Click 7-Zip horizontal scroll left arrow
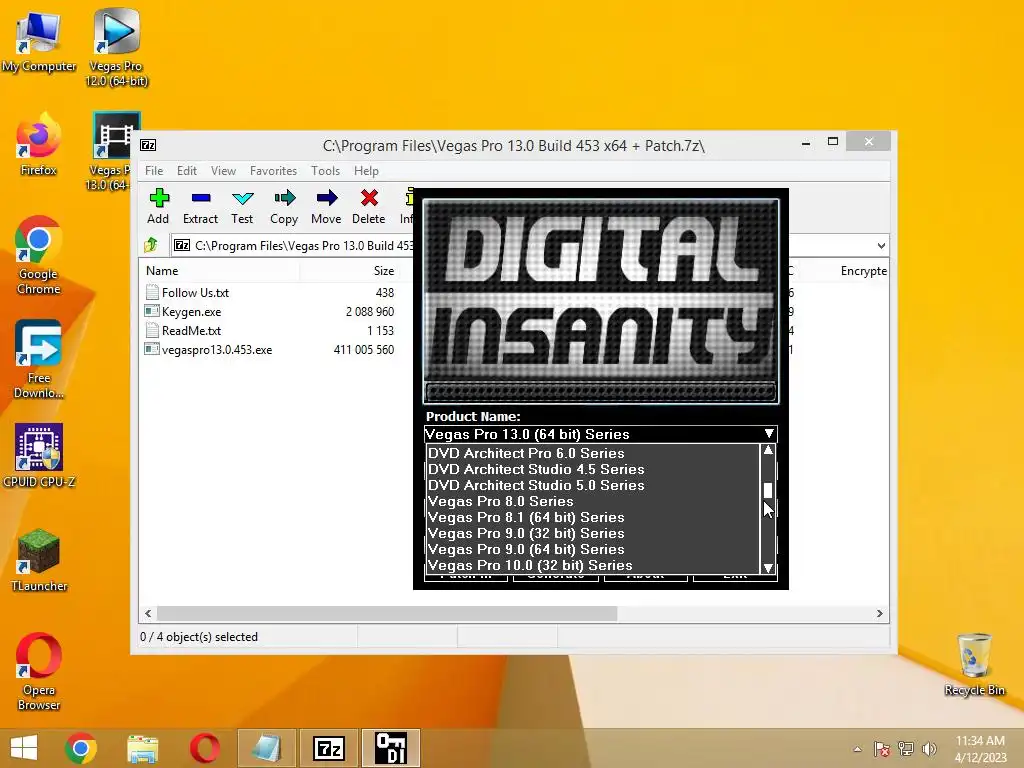 148,613
